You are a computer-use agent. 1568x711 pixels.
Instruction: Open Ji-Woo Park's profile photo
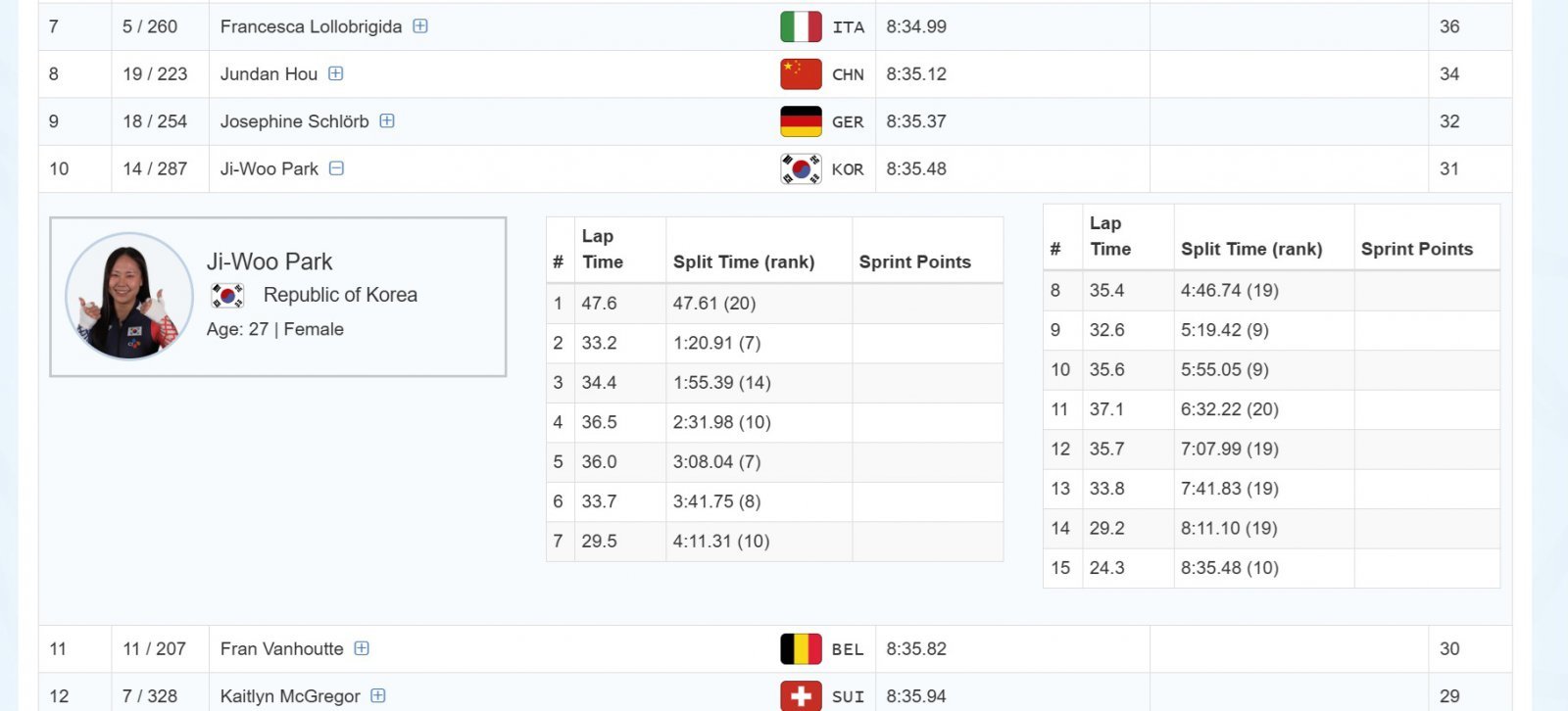pos(128,296)
